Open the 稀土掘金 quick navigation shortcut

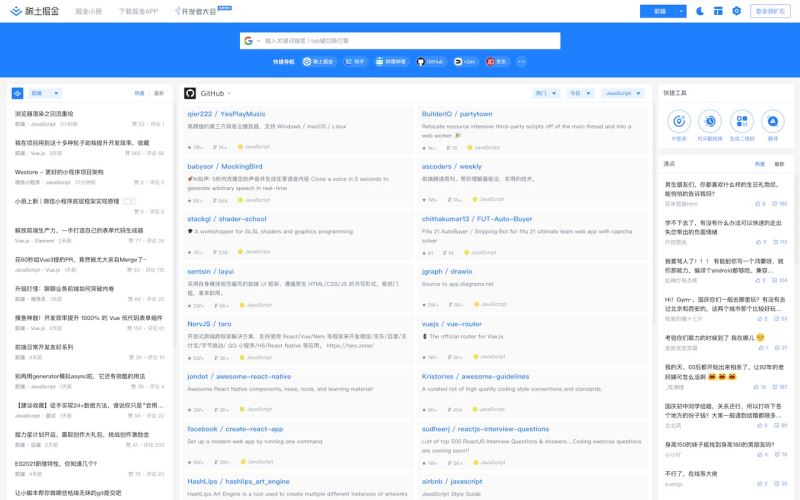(318, 62)
